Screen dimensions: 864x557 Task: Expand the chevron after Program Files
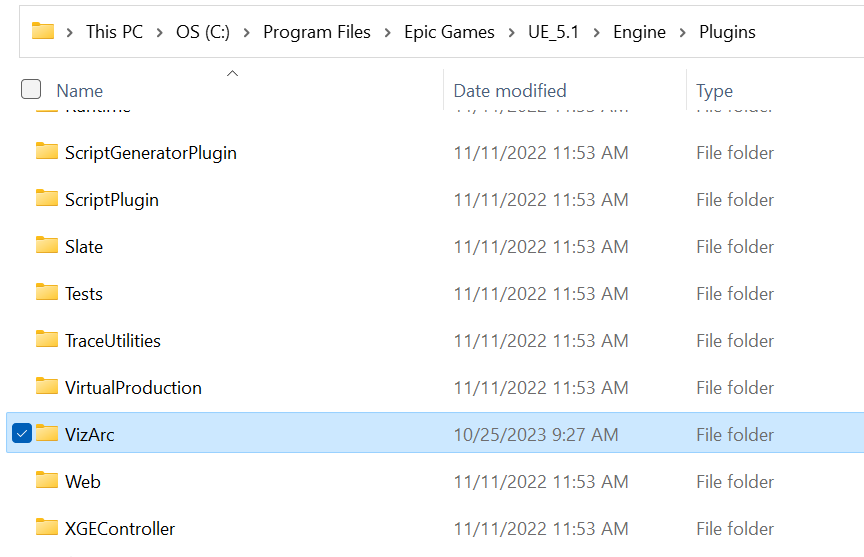(387, 32)
